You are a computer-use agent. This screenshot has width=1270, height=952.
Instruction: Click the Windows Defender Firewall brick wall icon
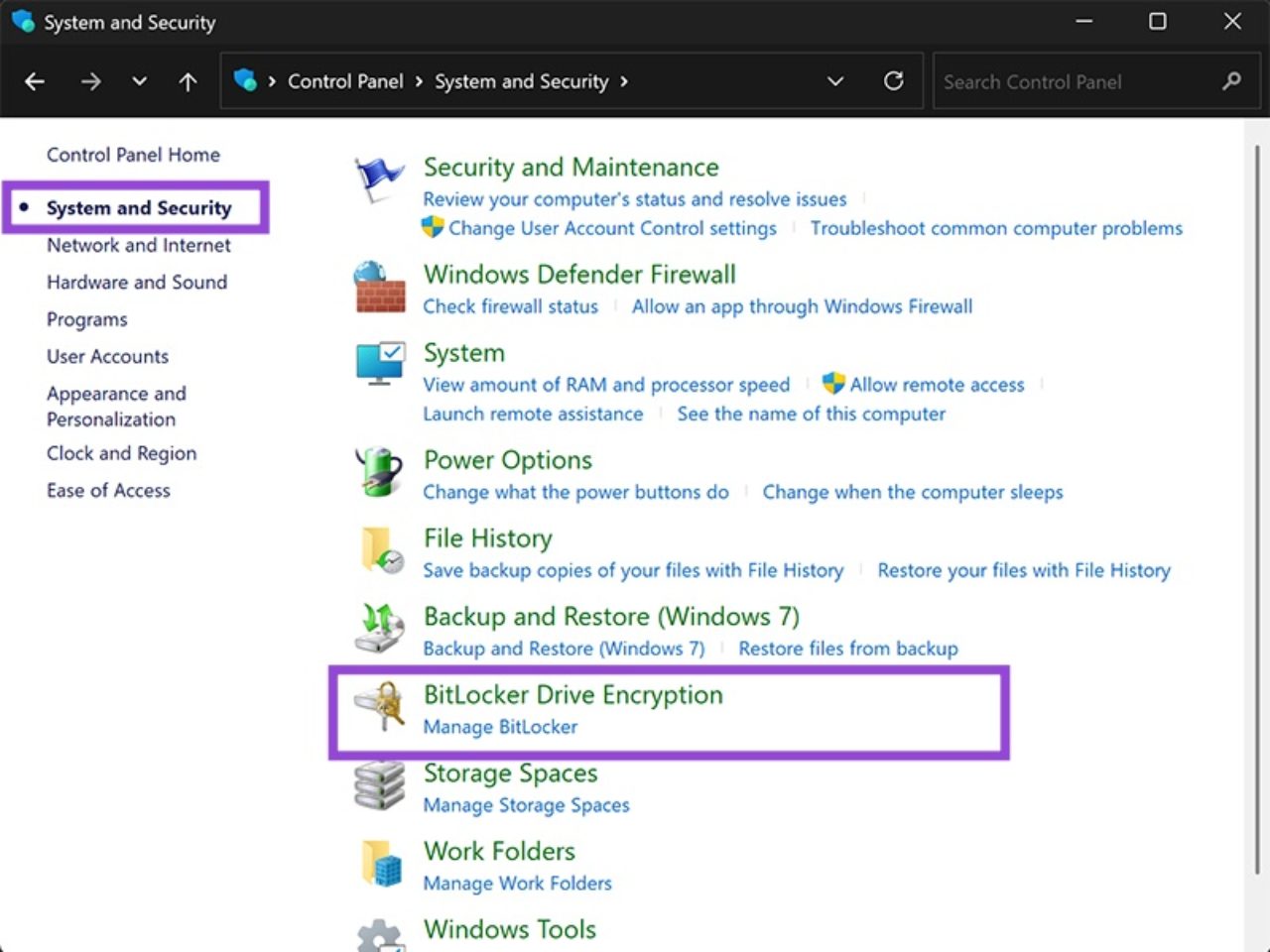379,288
